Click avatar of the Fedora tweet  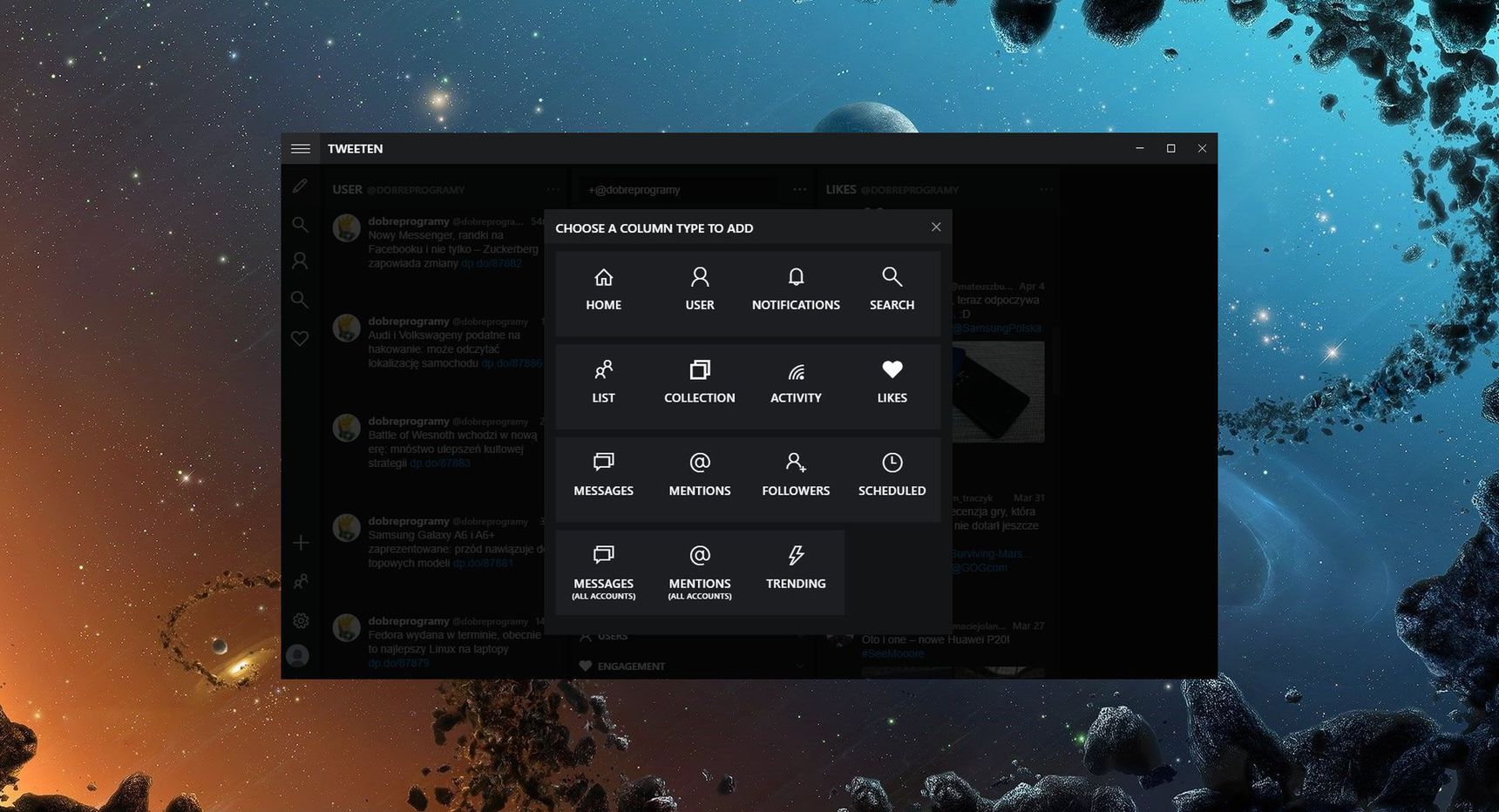347,627
